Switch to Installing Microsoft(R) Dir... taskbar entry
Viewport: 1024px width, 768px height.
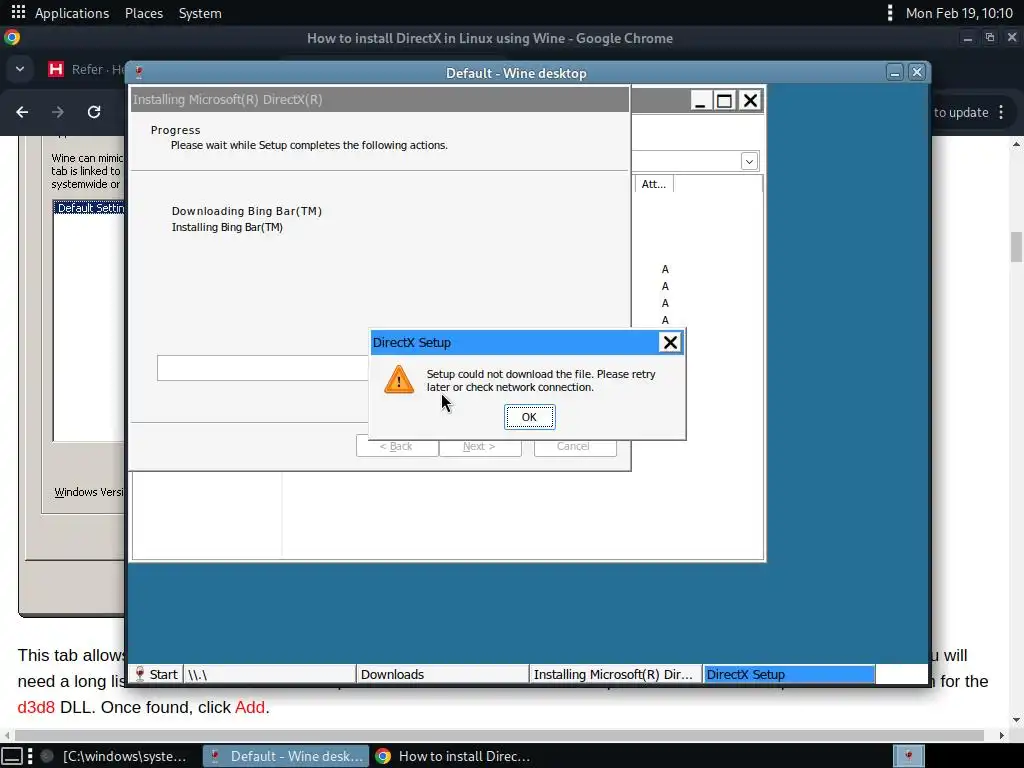[615, 674]
